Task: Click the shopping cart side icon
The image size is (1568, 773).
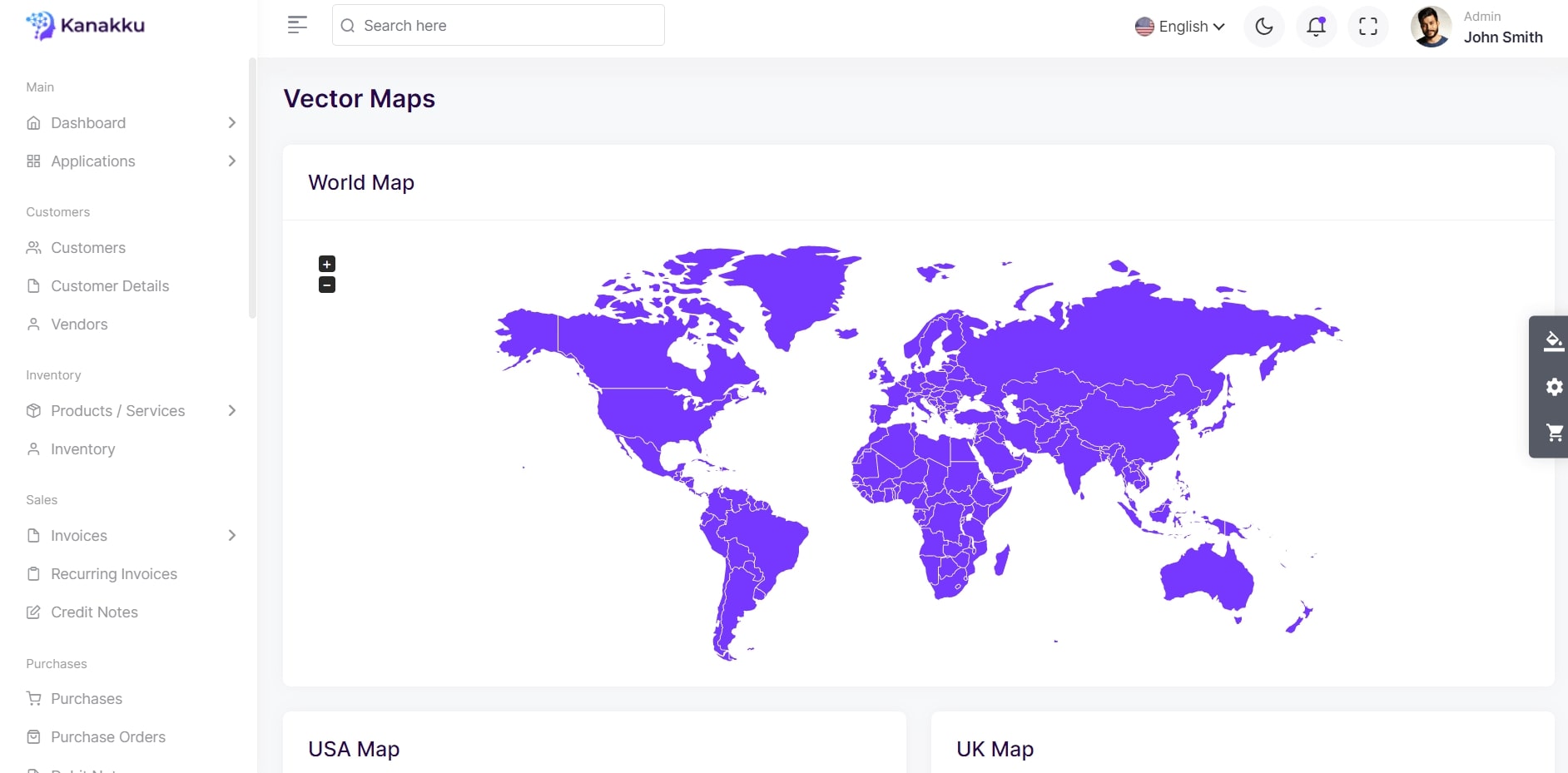Action: click(x=1553, y=433)
